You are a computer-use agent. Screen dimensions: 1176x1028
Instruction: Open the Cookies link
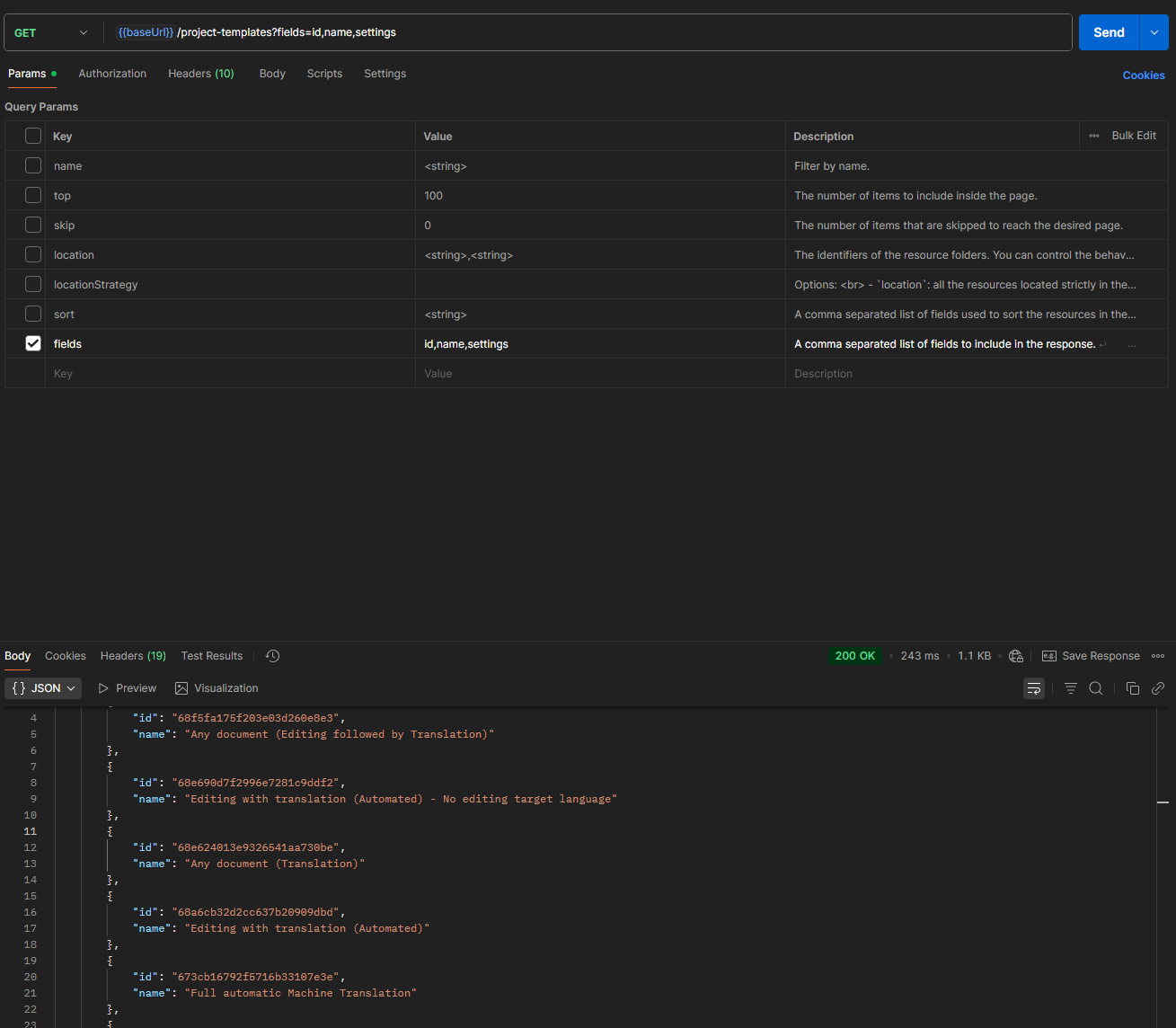point(1143,75)
